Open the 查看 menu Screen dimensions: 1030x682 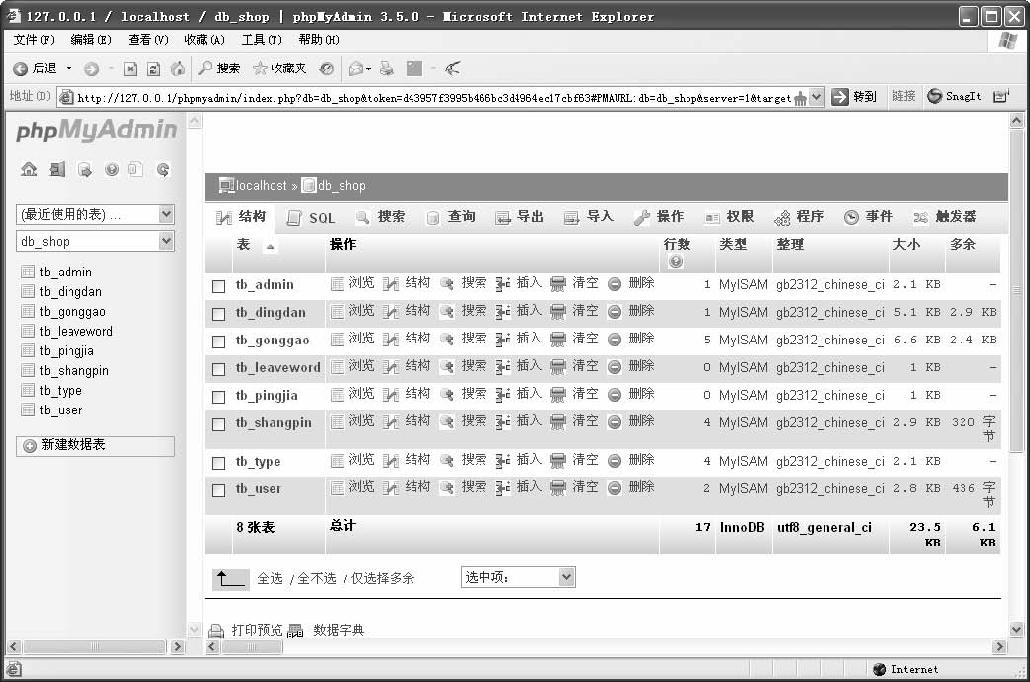coord(148,40)
